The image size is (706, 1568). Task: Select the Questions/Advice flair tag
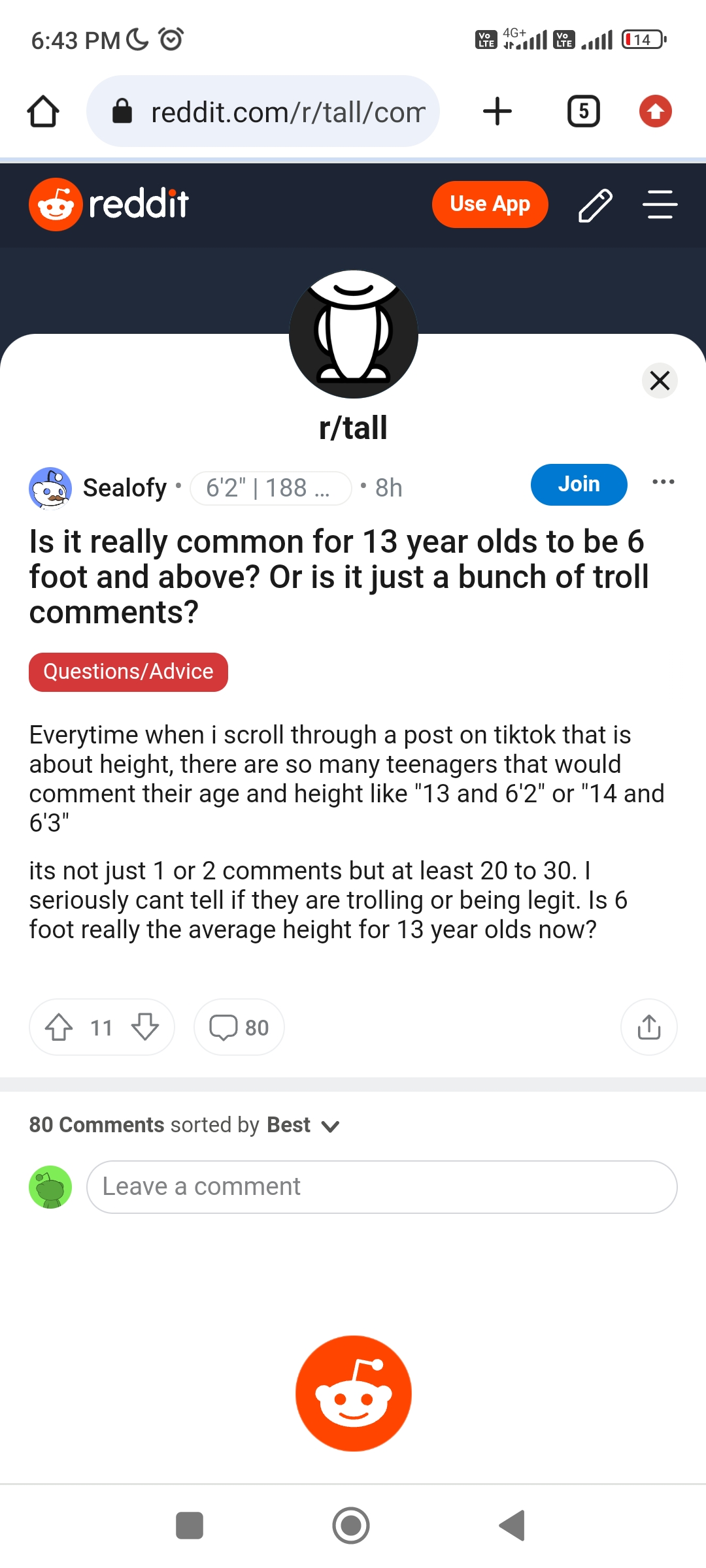pyautogui.click(x=129, y=672)
